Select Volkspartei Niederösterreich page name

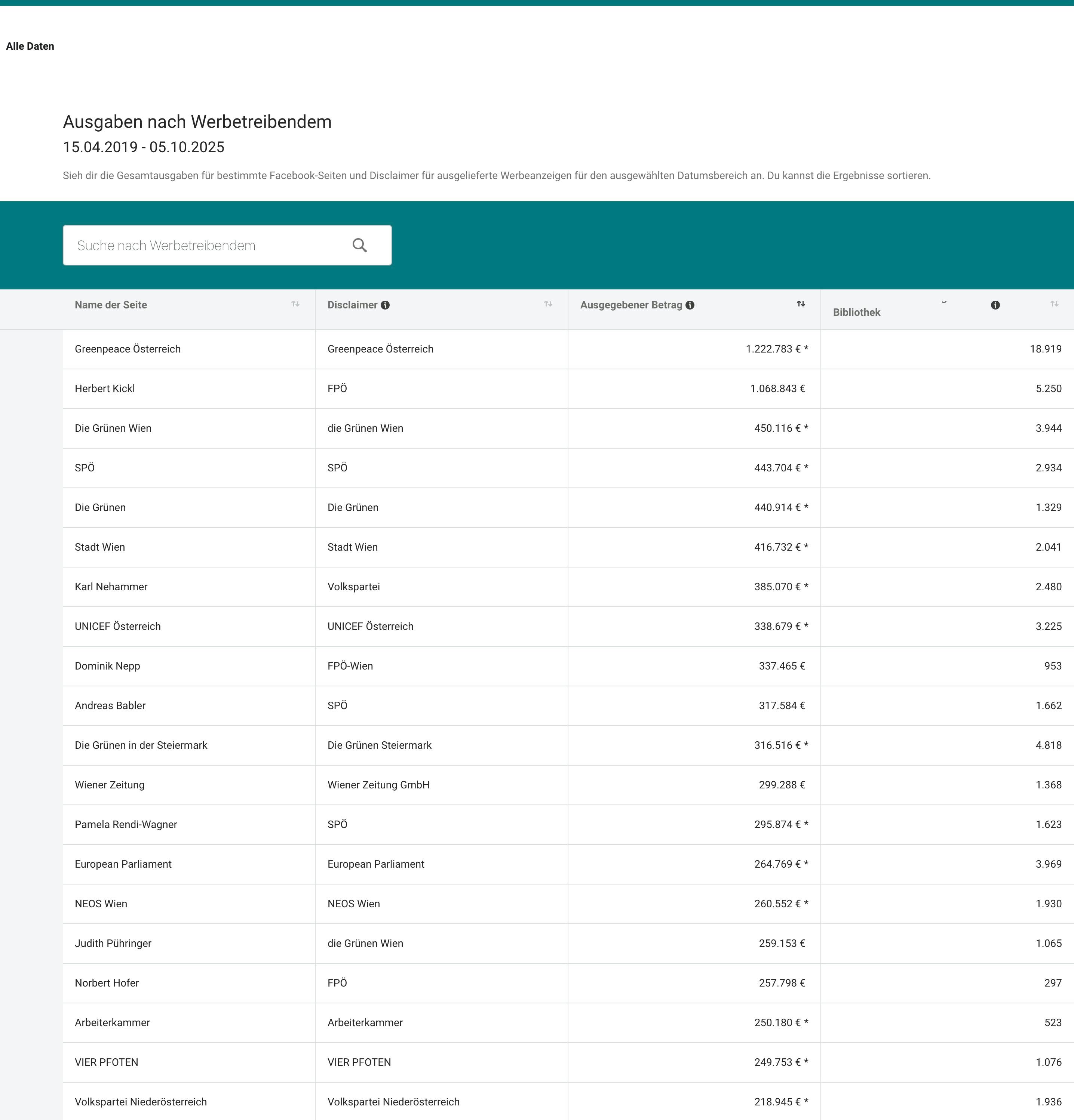tap(141, 1102)
